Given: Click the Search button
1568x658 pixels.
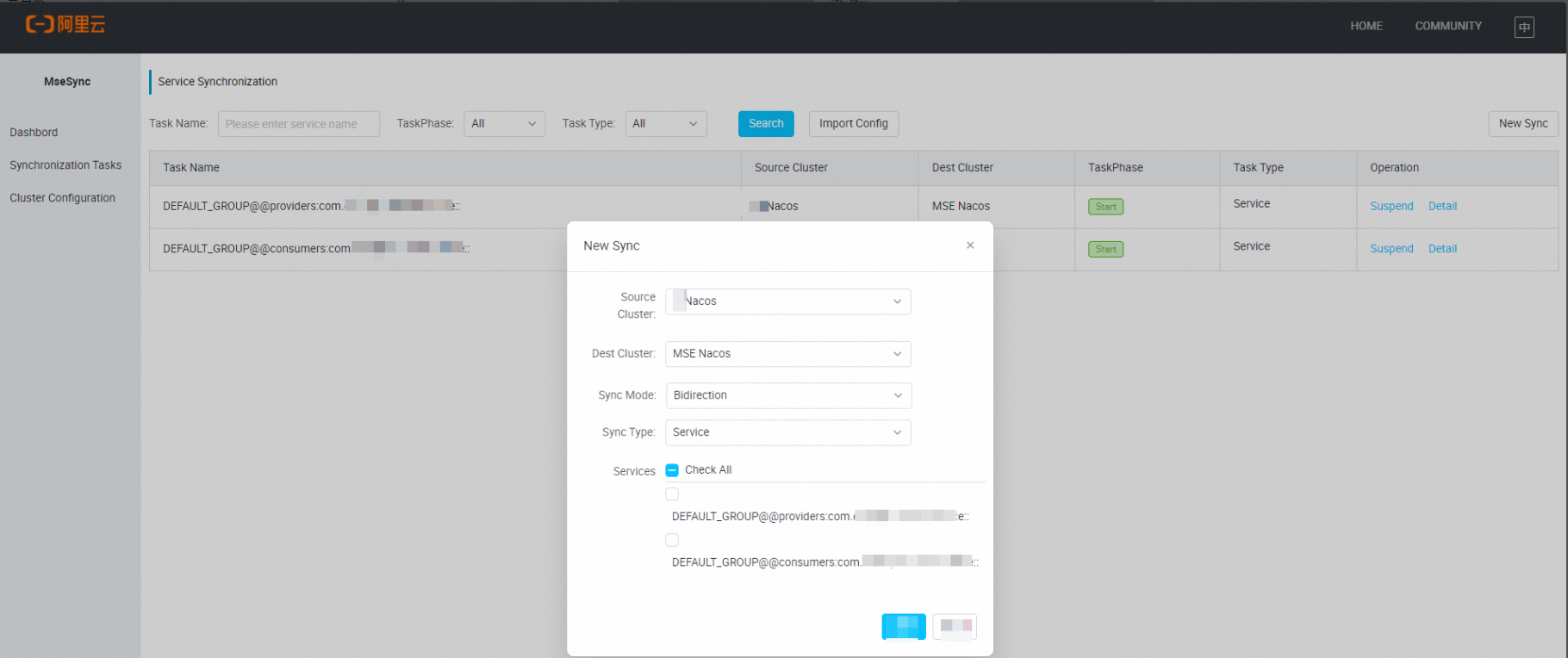Looking at the screenshot, I should click(766, 124).
